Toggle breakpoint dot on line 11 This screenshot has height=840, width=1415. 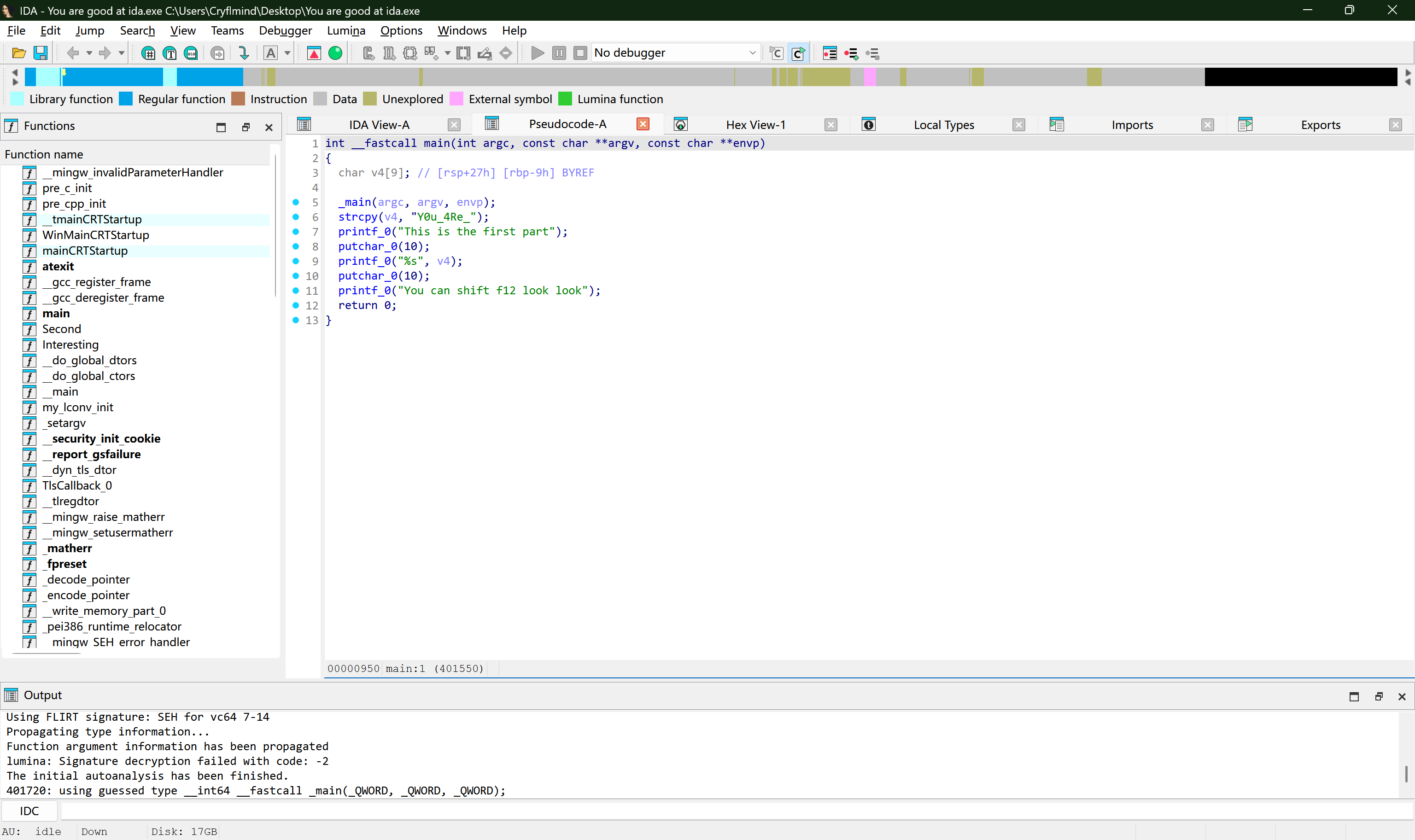[x=295, y=291]
